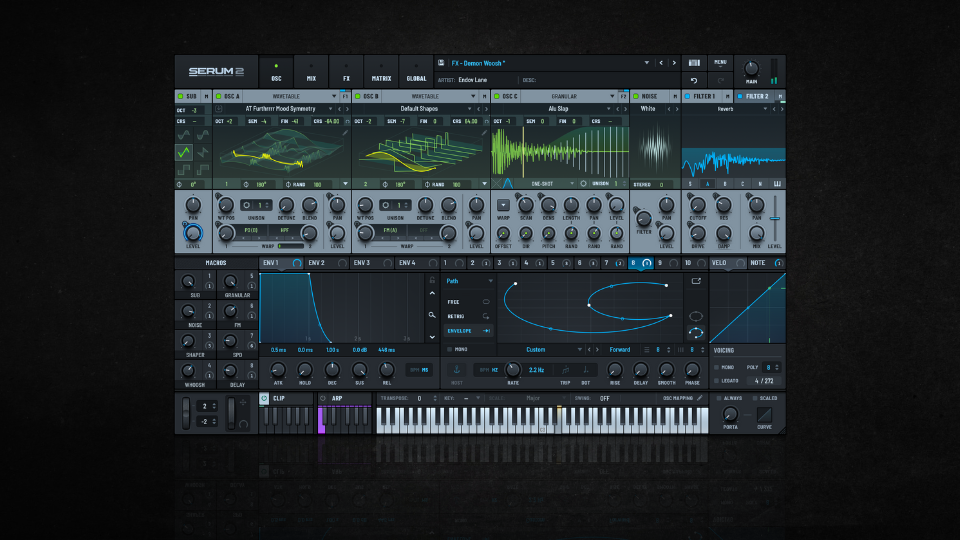Screen dimensions: 960x540
Task: Toggle the SUB oscillator power
Action: click(x=181, y=96)
